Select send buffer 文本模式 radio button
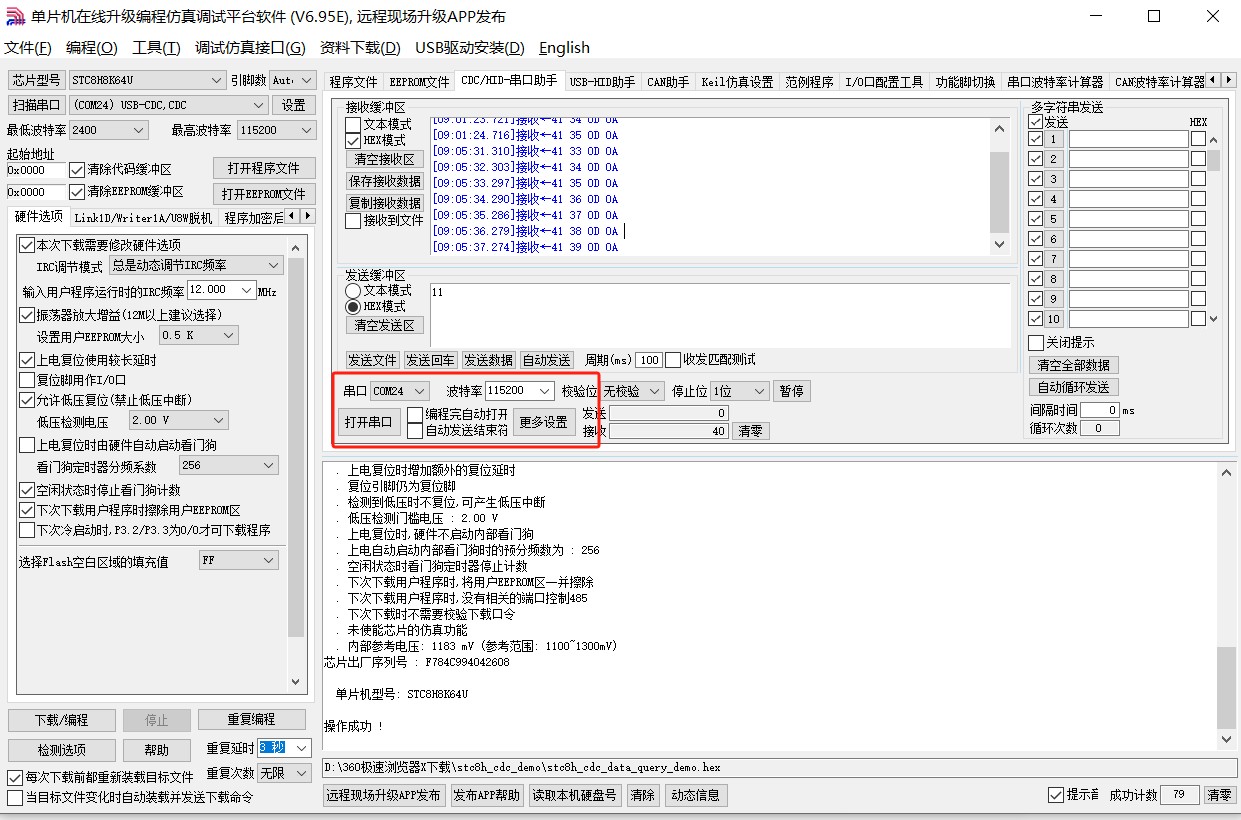1241x820 pixels. [353, 291]
